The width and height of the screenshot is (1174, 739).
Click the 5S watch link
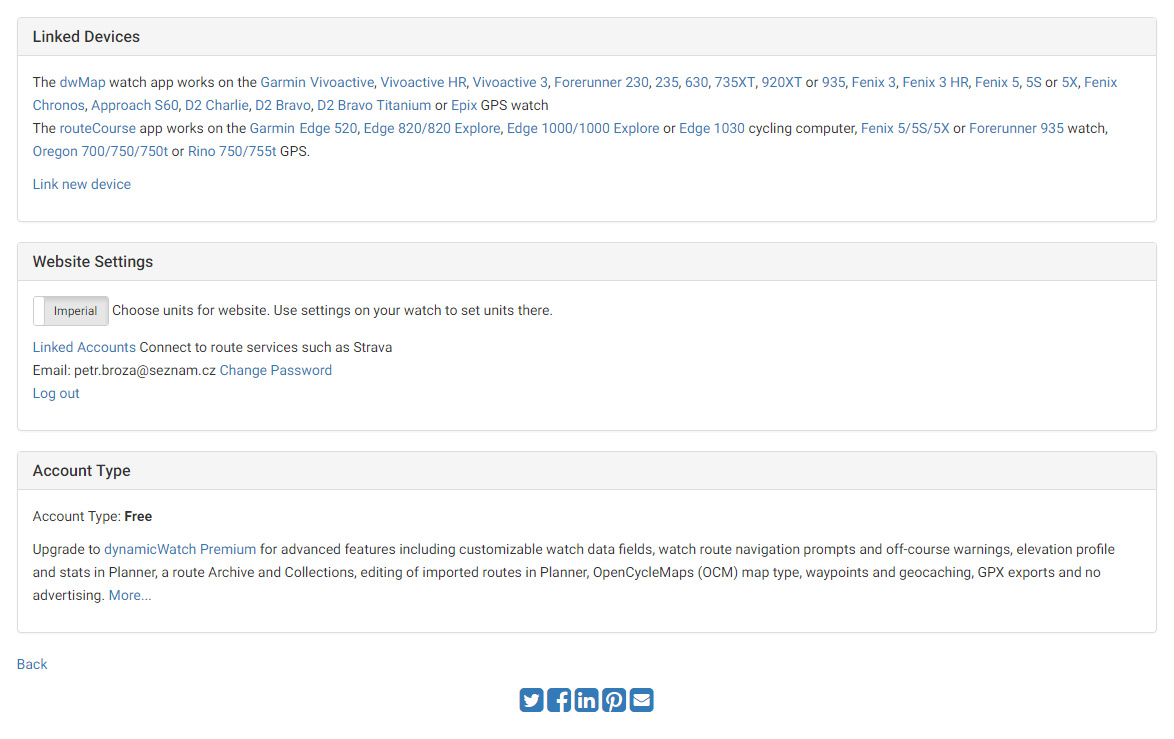(1033, 82)
